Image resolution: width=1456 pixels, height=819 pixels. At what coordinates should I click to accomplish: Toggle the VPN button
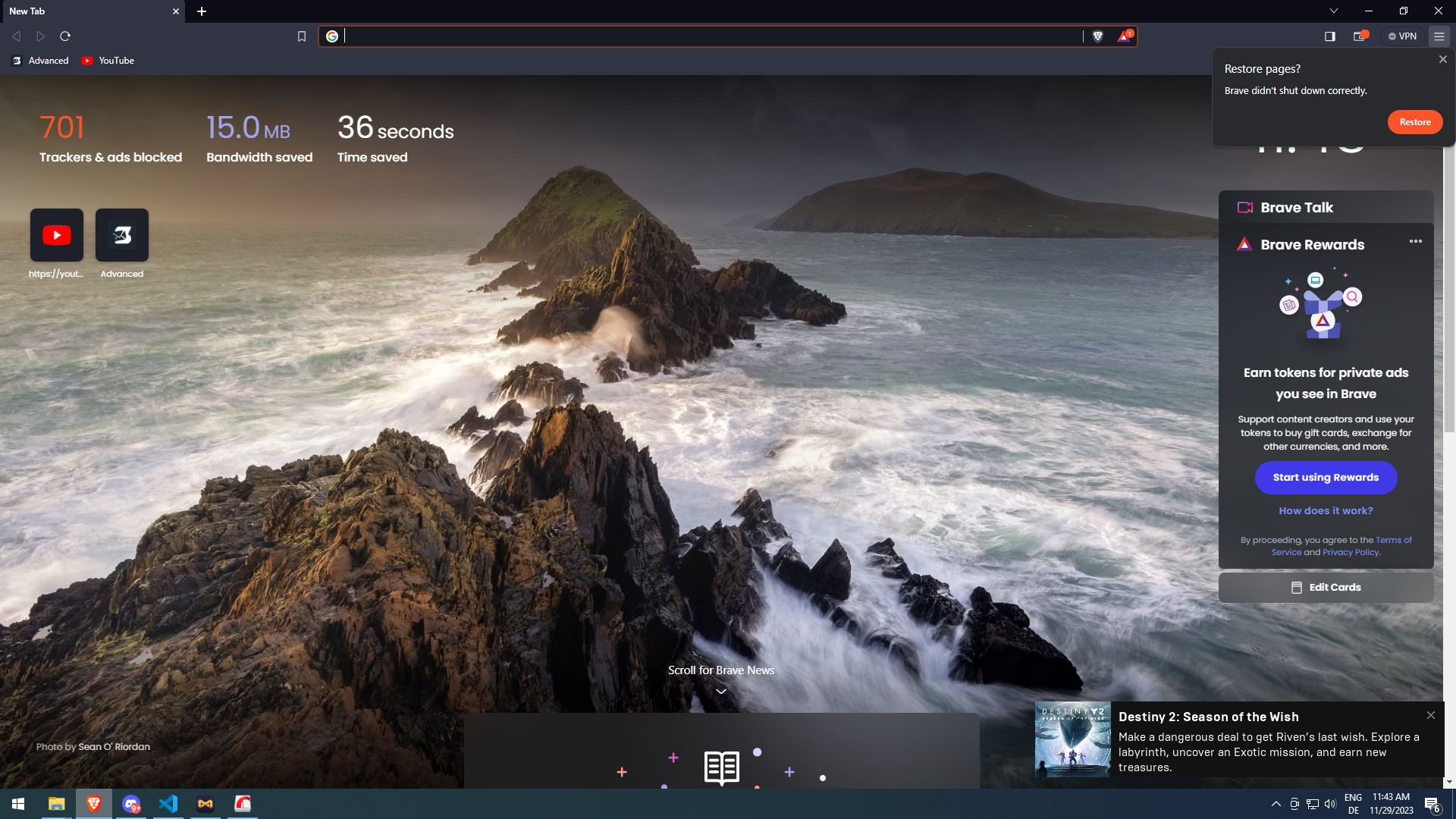click(1402, 36)
